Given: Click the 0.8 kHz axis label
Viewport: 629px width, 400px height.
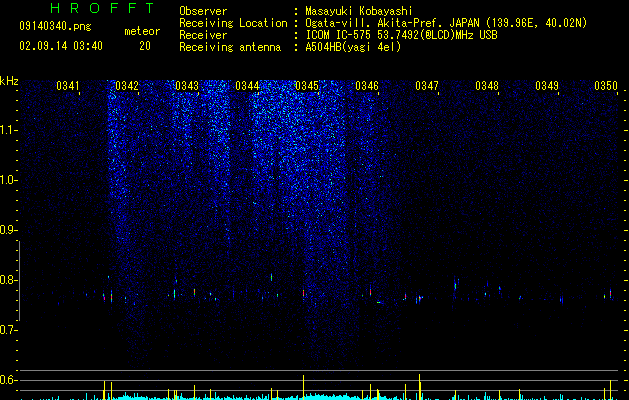Looking at the screenshot, I should click(8, 280).
